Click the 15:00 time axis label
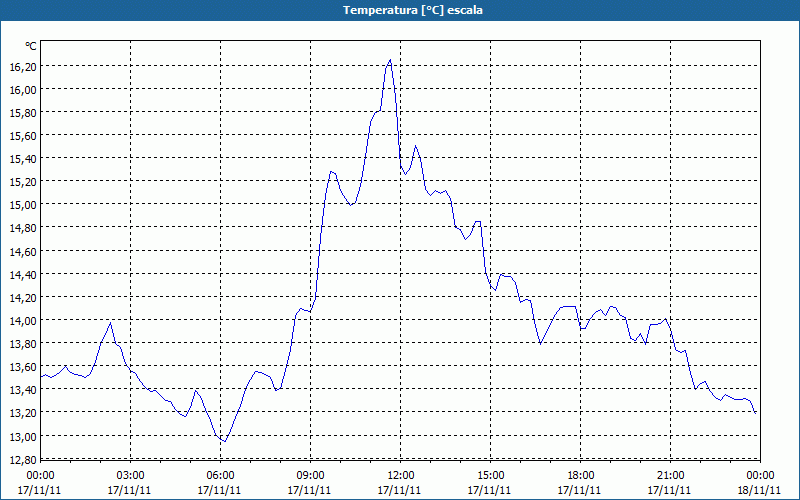The height and width of the screenshot is (500, 800). 490,476
